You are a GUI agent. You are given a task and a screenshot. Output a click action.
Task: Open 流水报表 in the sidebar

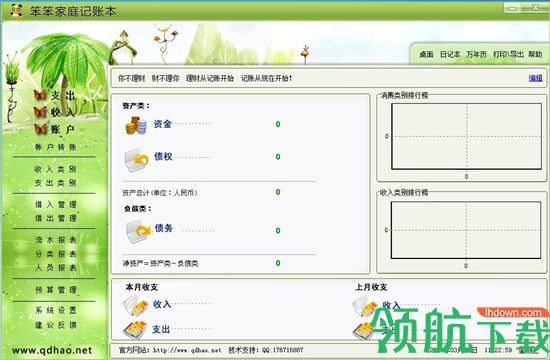tap(56, 240)
